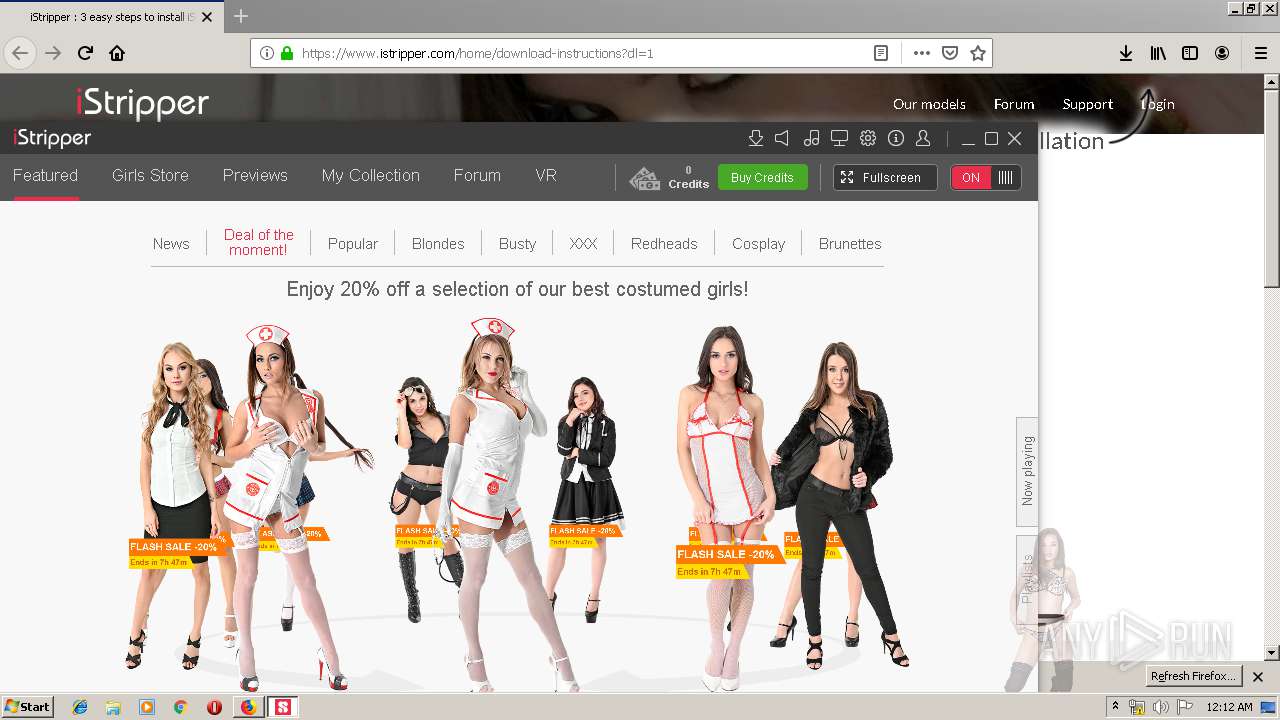Go back to the previous page
Image resolution: width=1280 pixels, height=720 pixels.
20,53
